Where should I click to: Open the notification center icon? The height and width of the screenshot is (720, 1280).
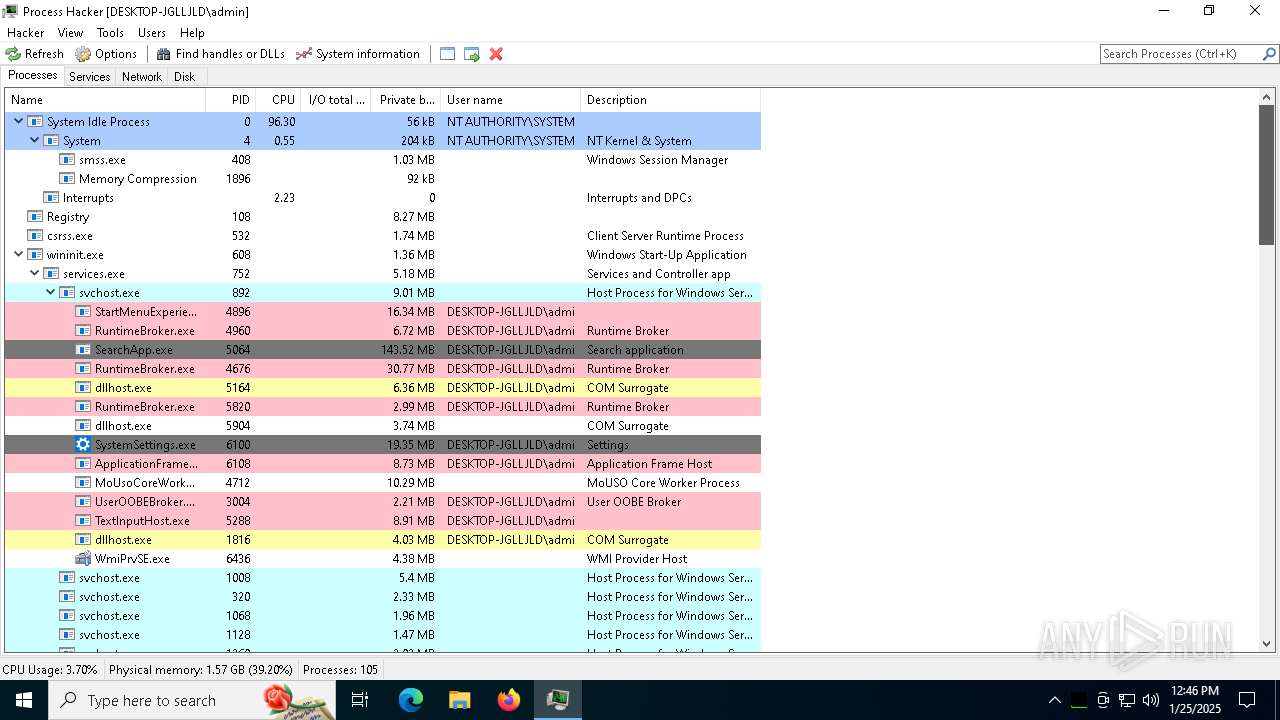pos(1247,700)
